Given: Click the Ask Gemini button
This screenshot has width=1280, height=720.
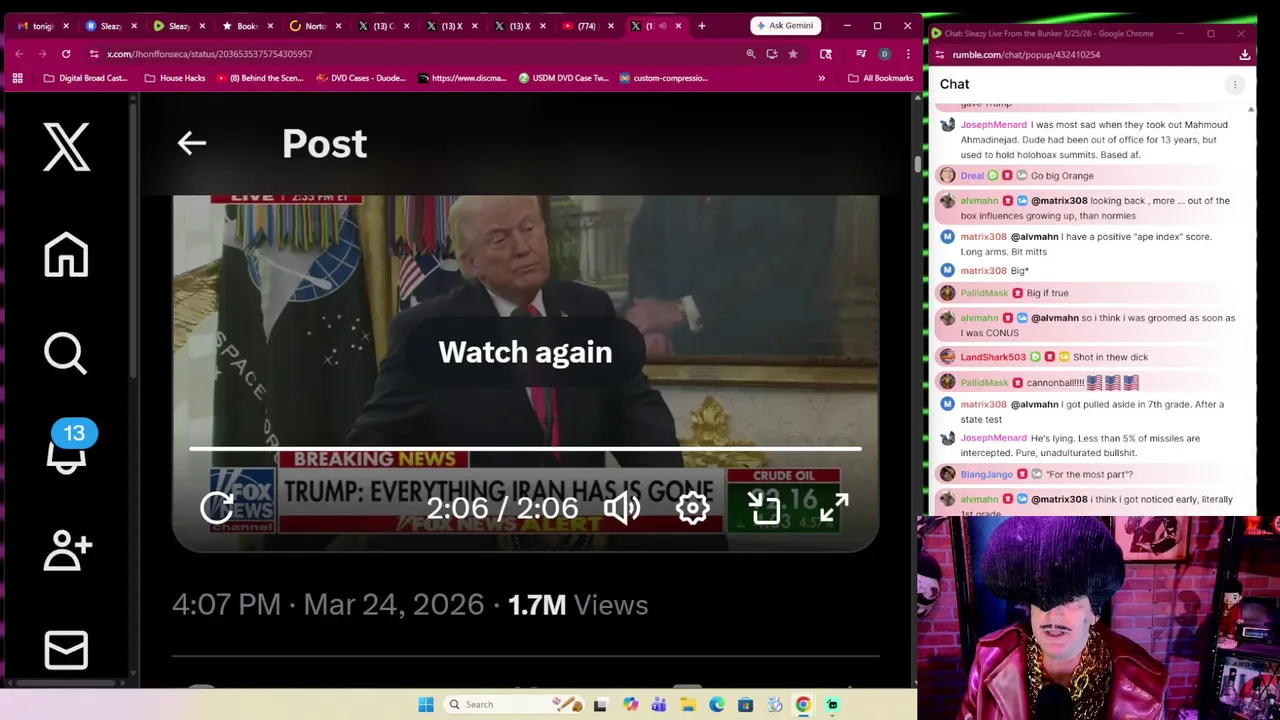Looking at the screenshot, I should (x=786, y=26).
